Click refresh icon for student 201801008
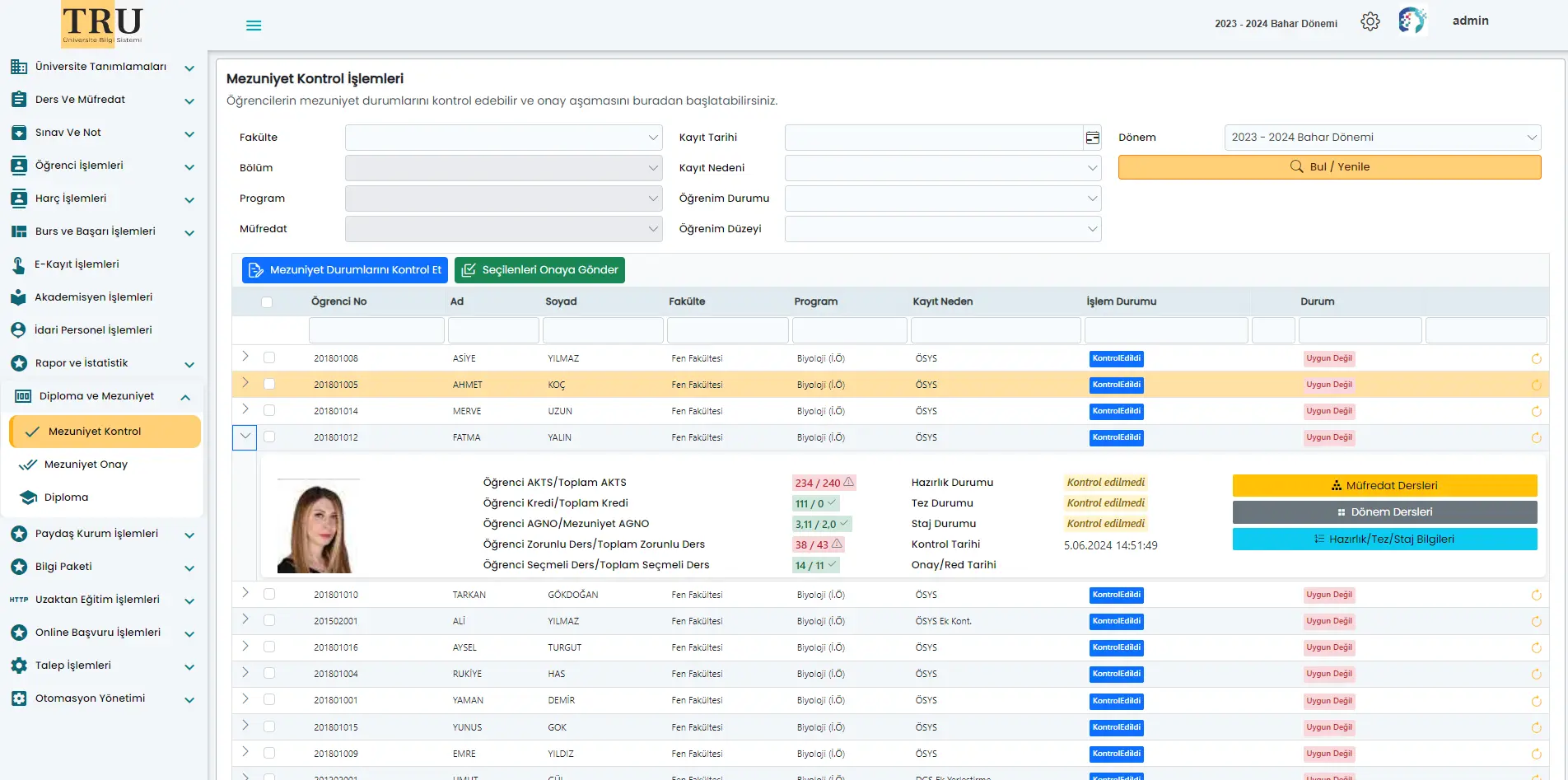1568x780 pixels. click(1536, 359)
